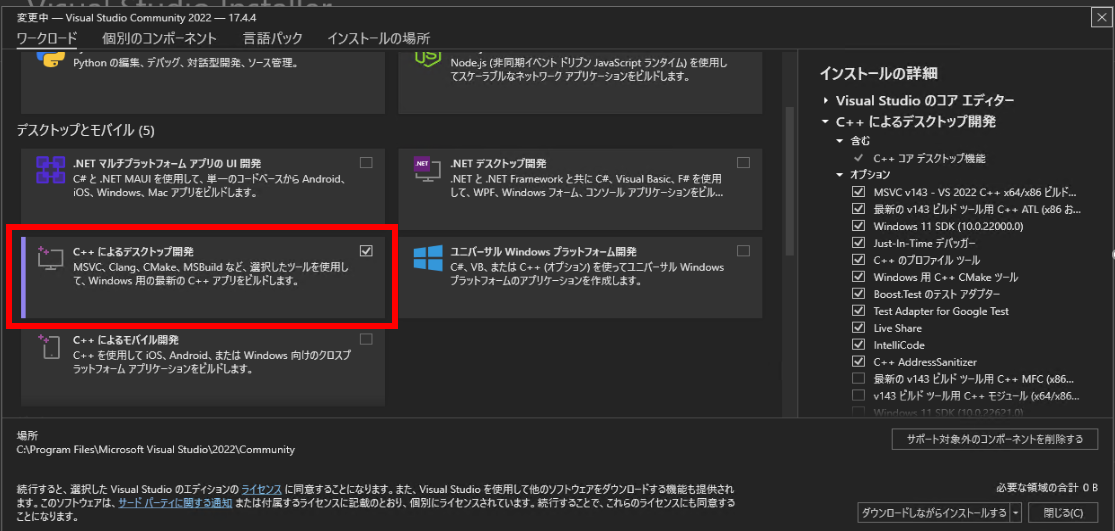Viewport: 1115px width, 531px height.
Task: Expand Visual Studio のコア エディター node
Action: 826,101
